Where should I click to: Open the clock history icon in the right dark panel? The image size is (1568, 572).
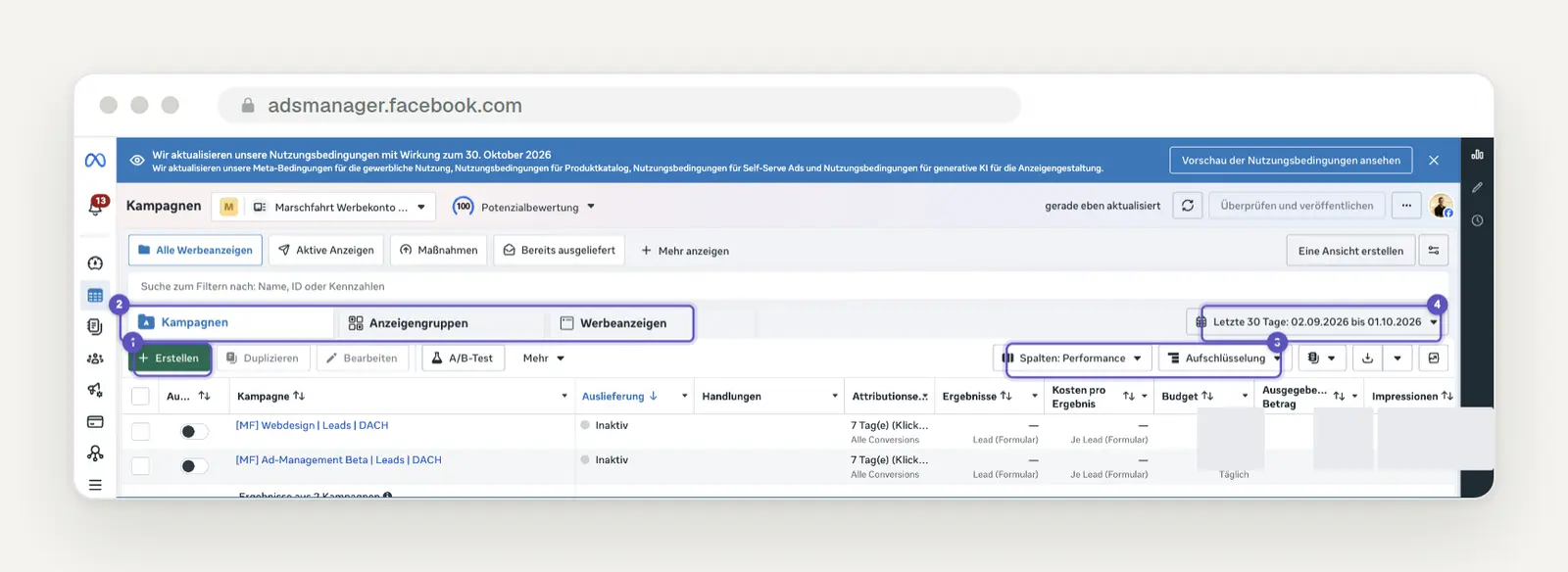1477,220
